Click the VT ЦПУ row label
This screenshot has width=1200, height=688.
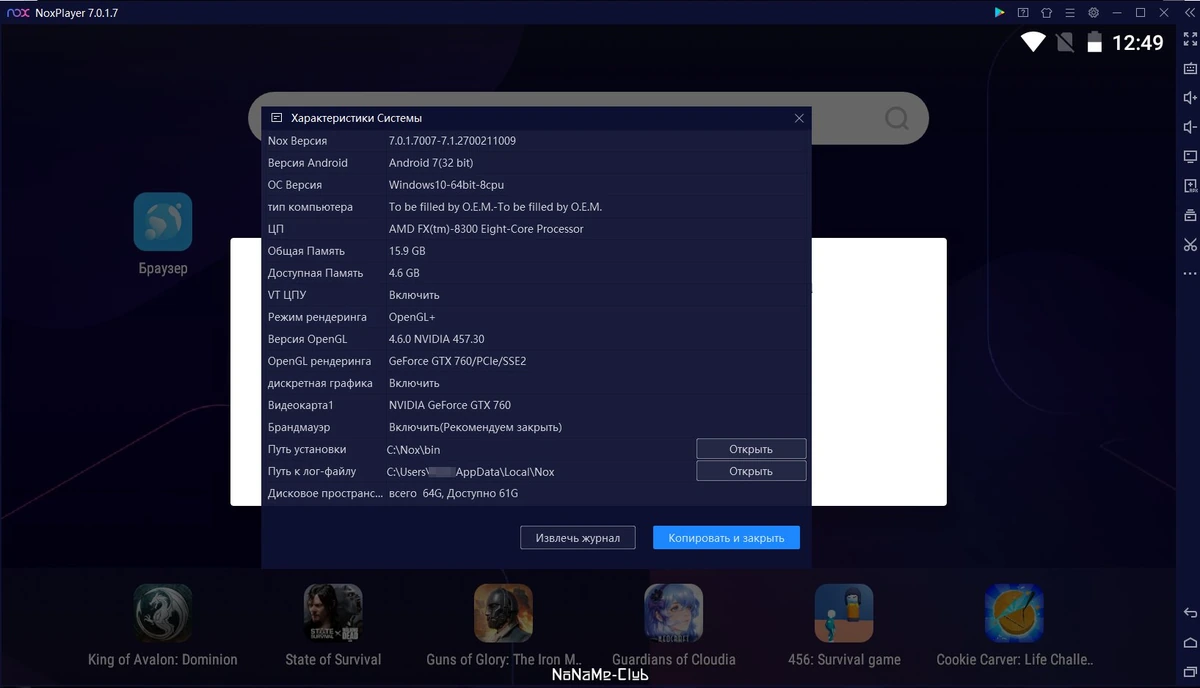[x=287, y=295]
